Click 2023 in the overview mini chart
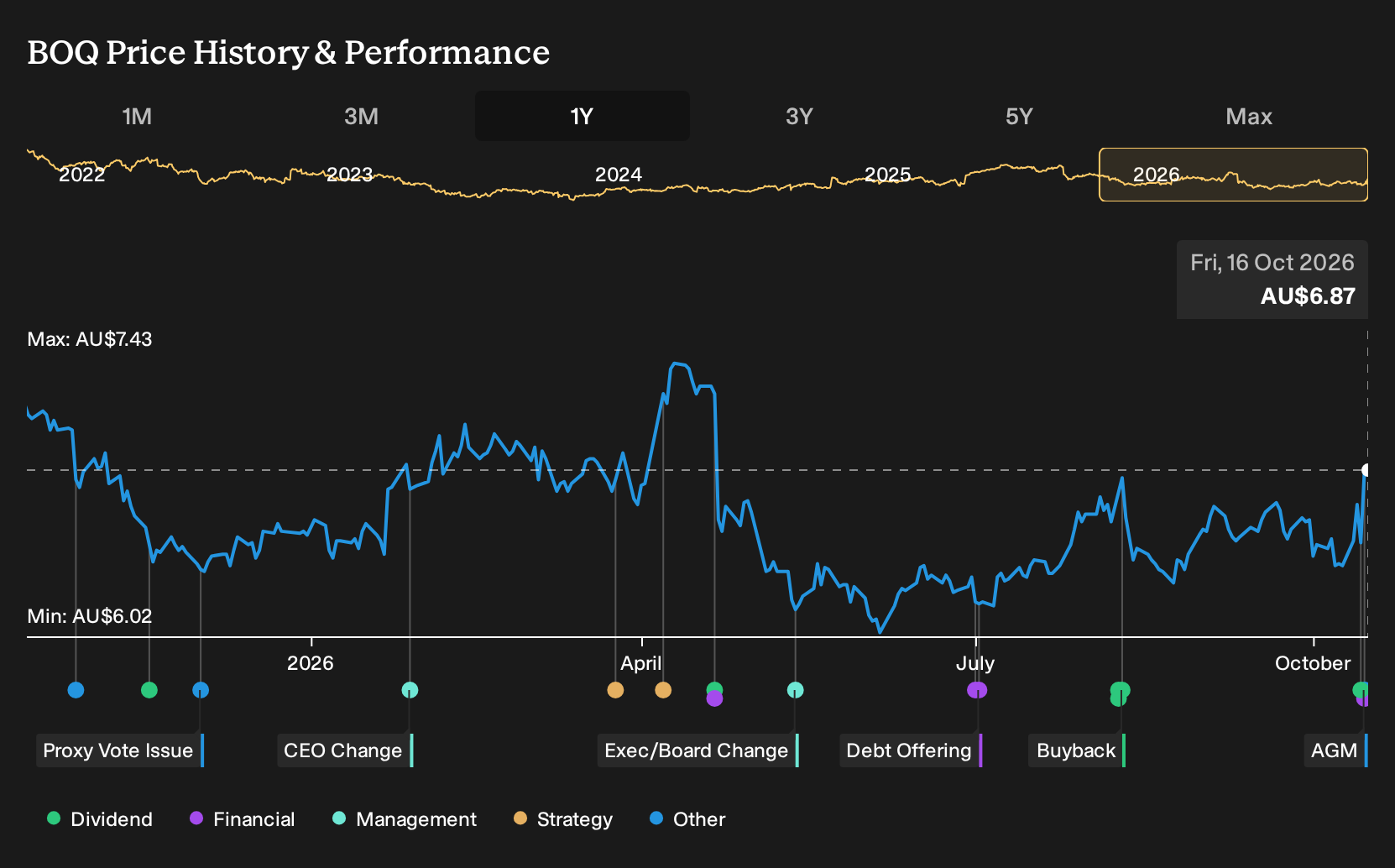This screenshot has height=868, width=1395. (350, 175)
